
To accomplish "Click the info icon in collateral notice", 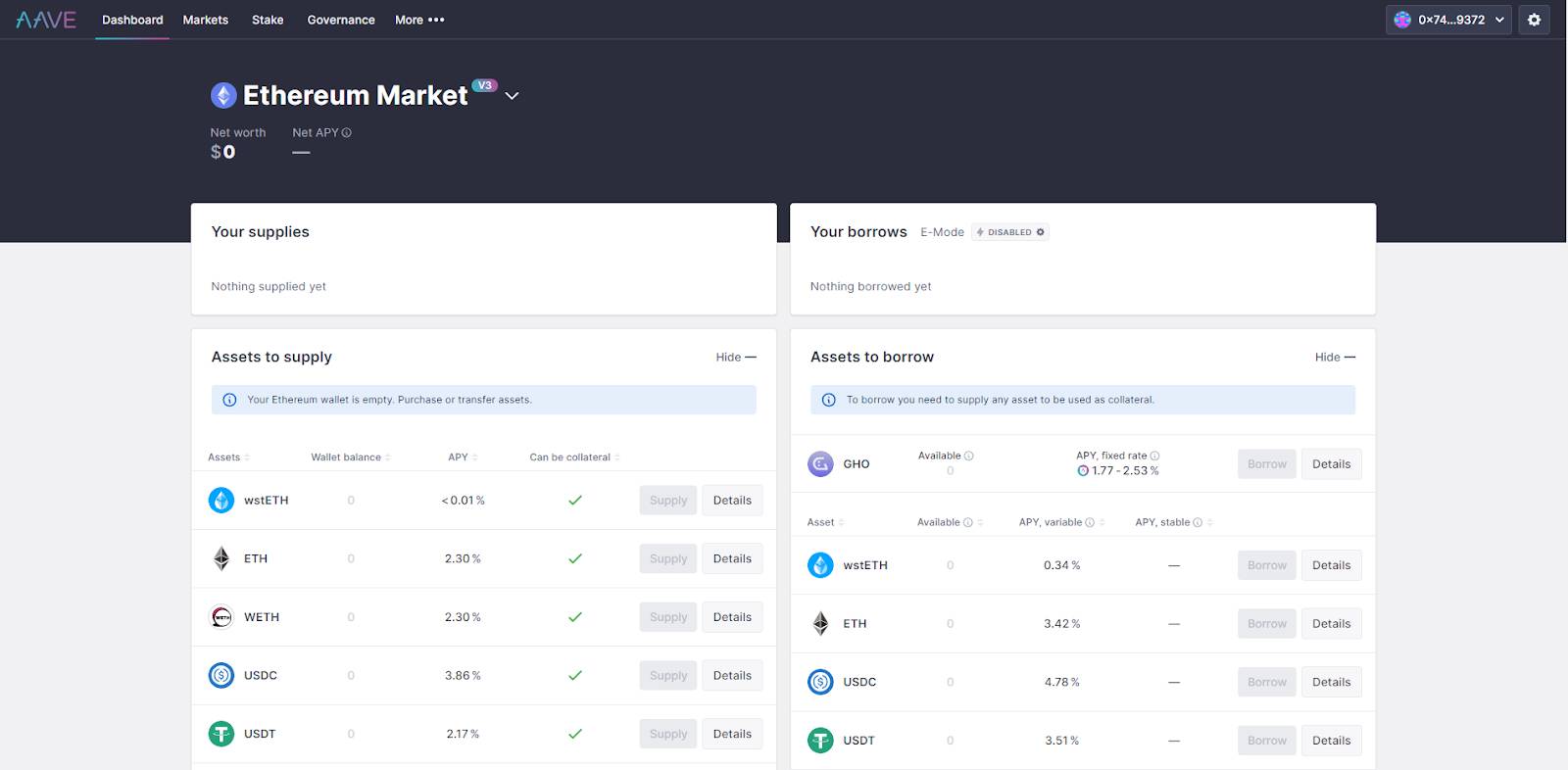I will (828, 400).
